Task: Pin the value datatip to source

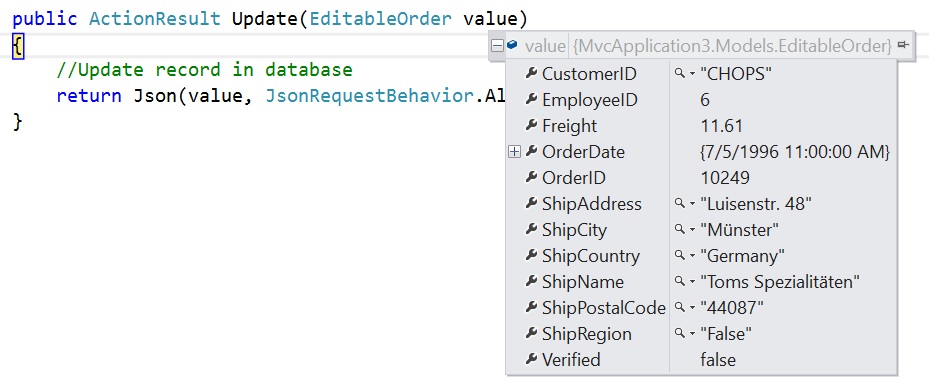Action: pyautogui.click(x=903, y=45)
